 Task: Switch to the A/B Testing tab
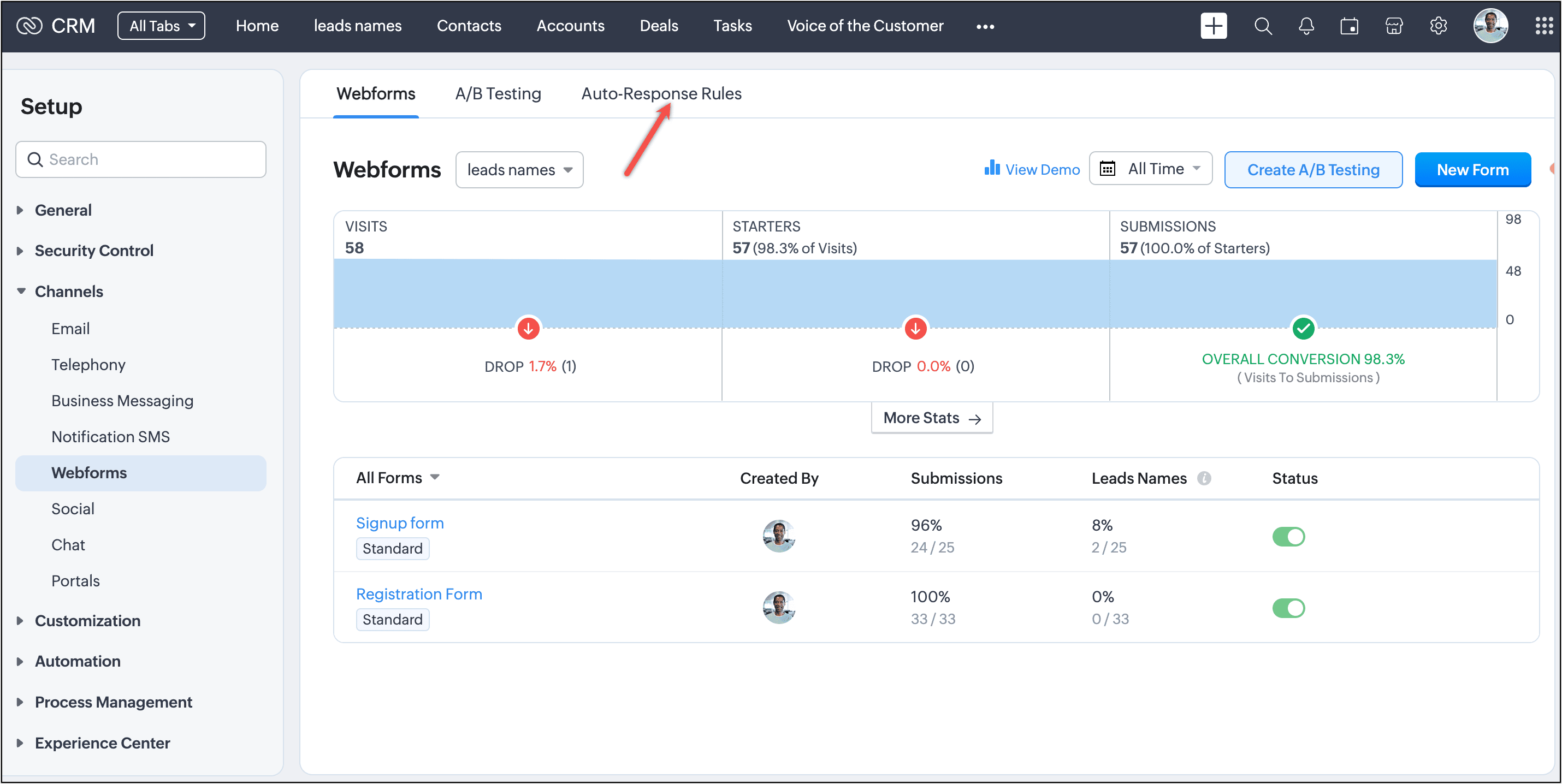click(498, 93)
